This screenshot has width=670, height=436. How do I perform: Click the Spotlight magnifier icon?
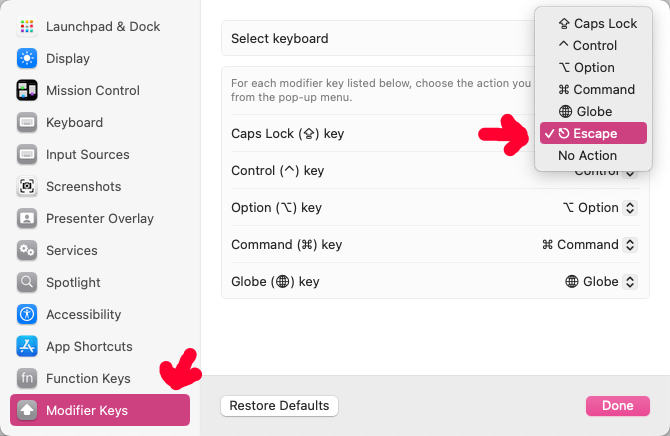click(x=27, y=282)
